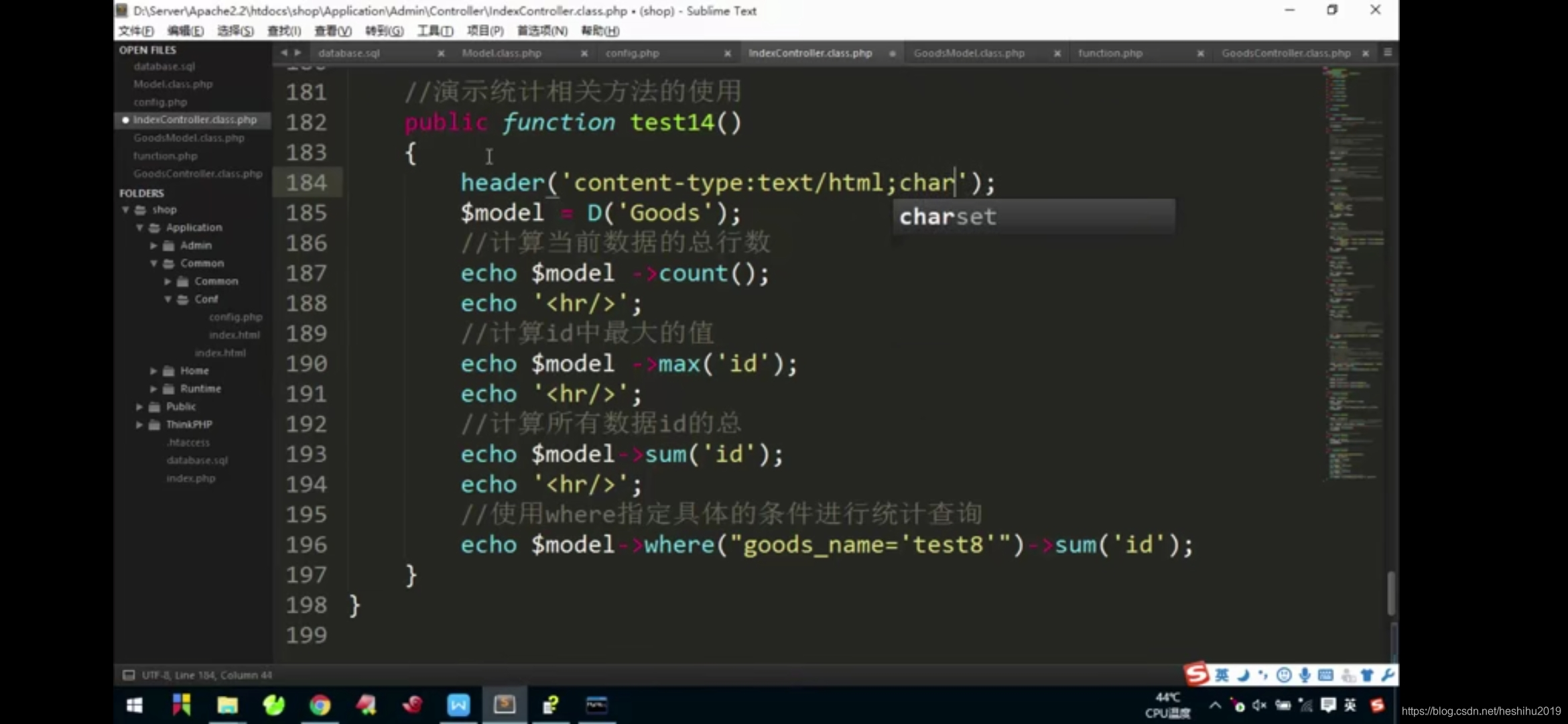The image size is (1568, 724).
Task: Collapse the outer Common folder
Action: point(153,263)
